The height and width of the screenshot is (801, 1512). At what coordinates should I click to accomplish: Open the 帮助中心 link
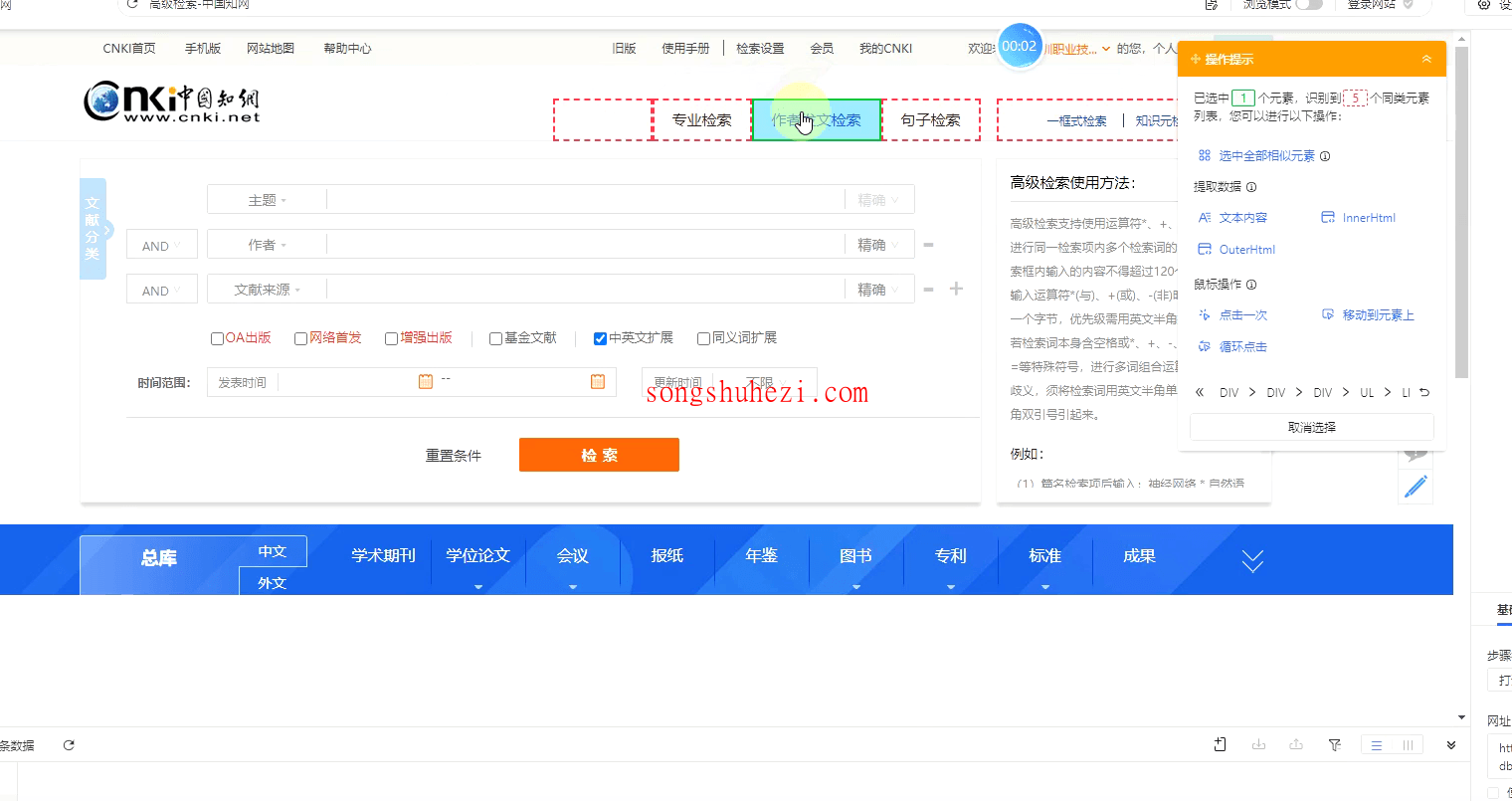(347, 48)
